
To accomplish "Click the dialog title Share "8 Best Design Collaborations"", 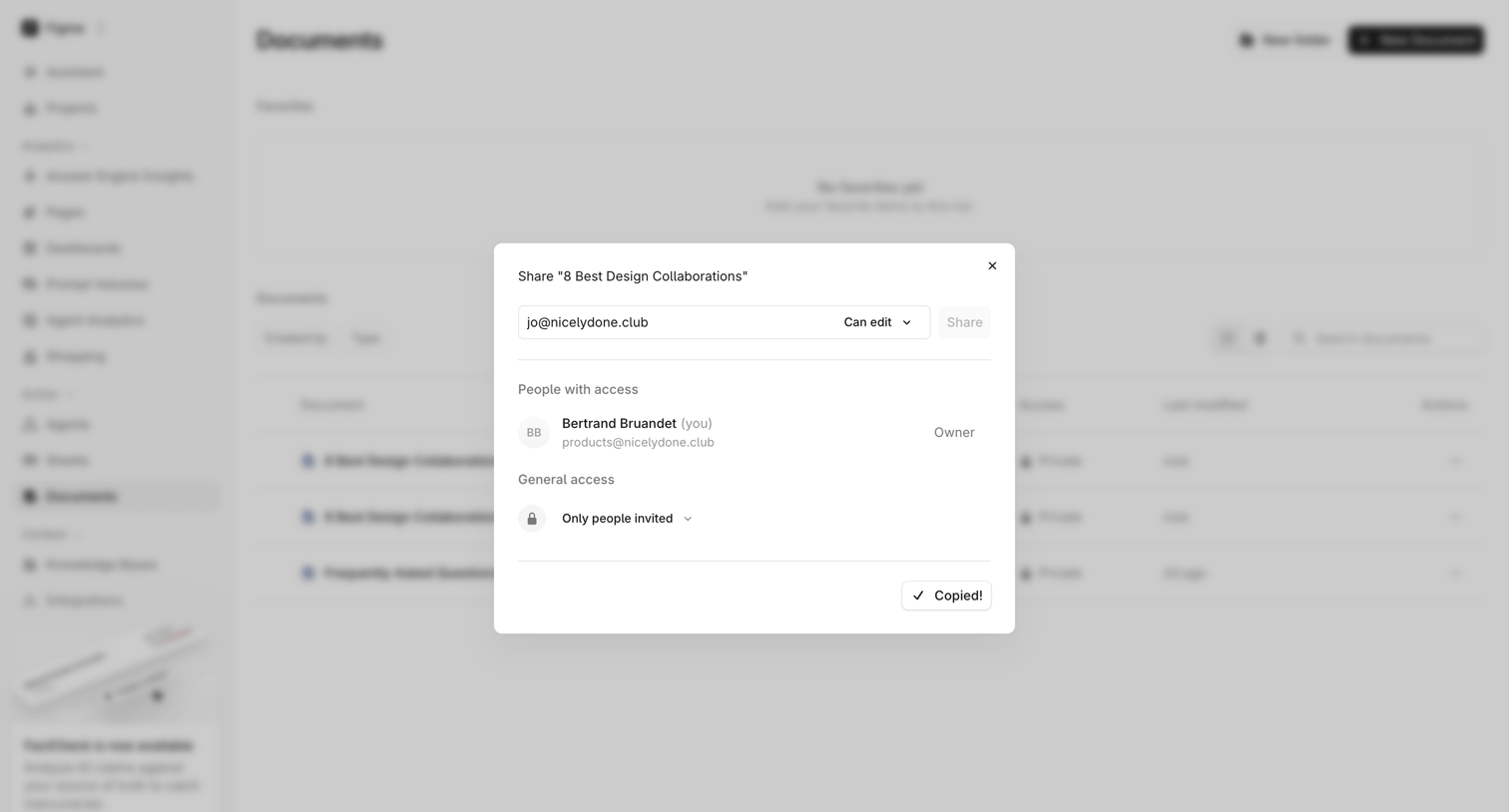I will pyautogui.click(x=633, y=276).
